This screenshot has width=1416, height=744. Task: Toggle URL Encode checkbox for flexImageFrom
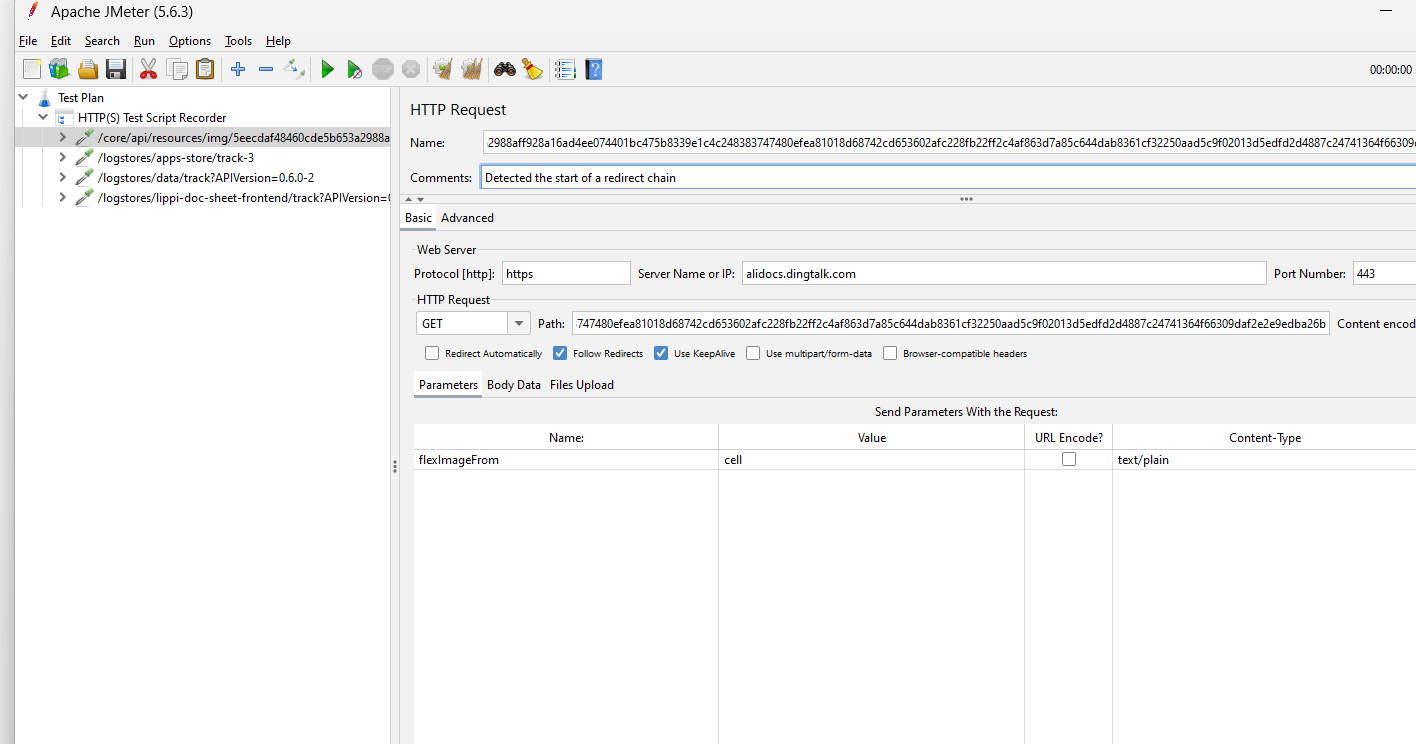coord(1069,459)
